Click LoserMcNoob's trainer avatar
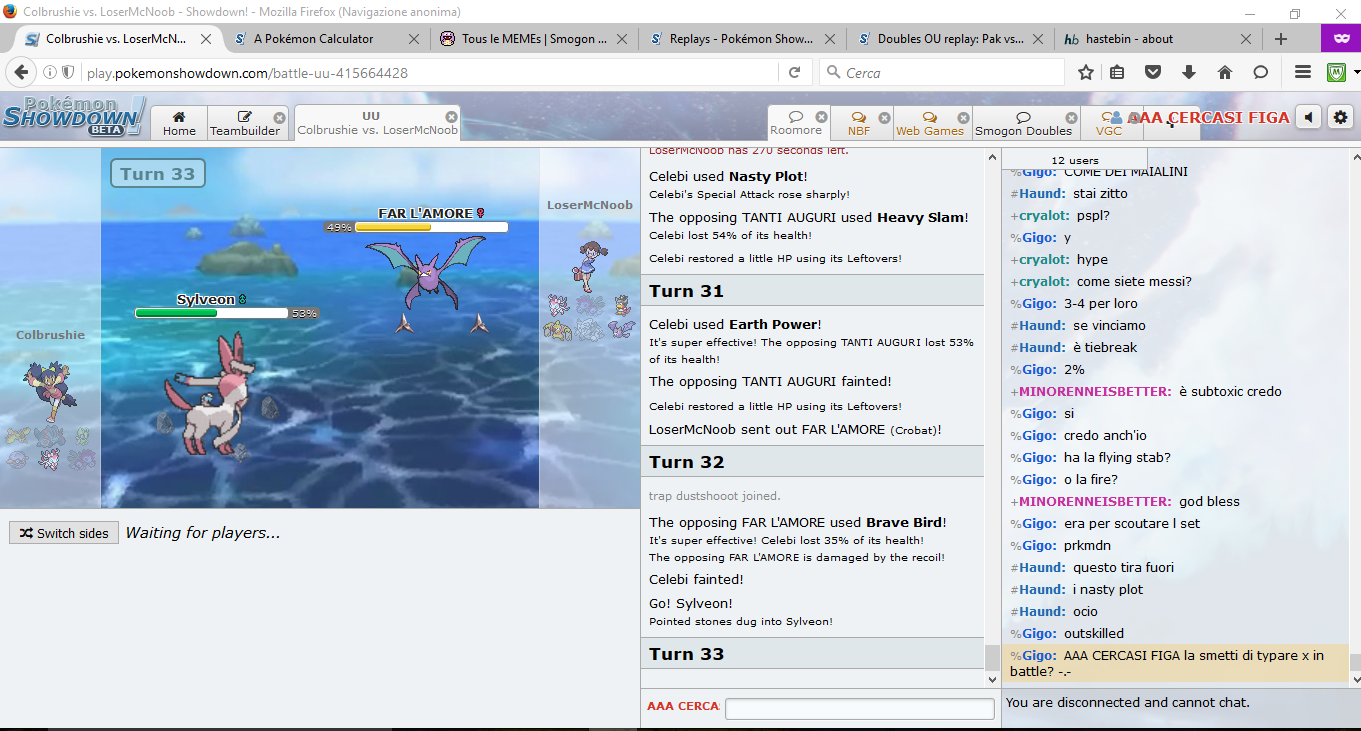 (x=588, y=266)
